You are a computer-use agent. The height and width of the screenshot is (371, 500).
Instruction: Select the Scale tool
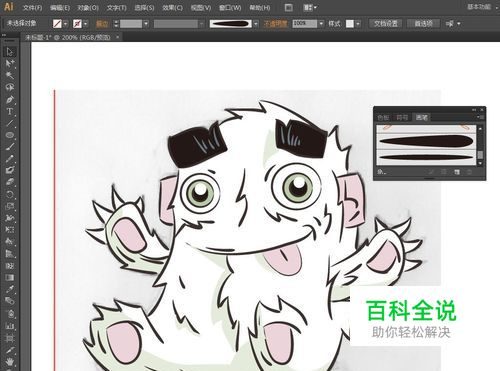point(10,206)
